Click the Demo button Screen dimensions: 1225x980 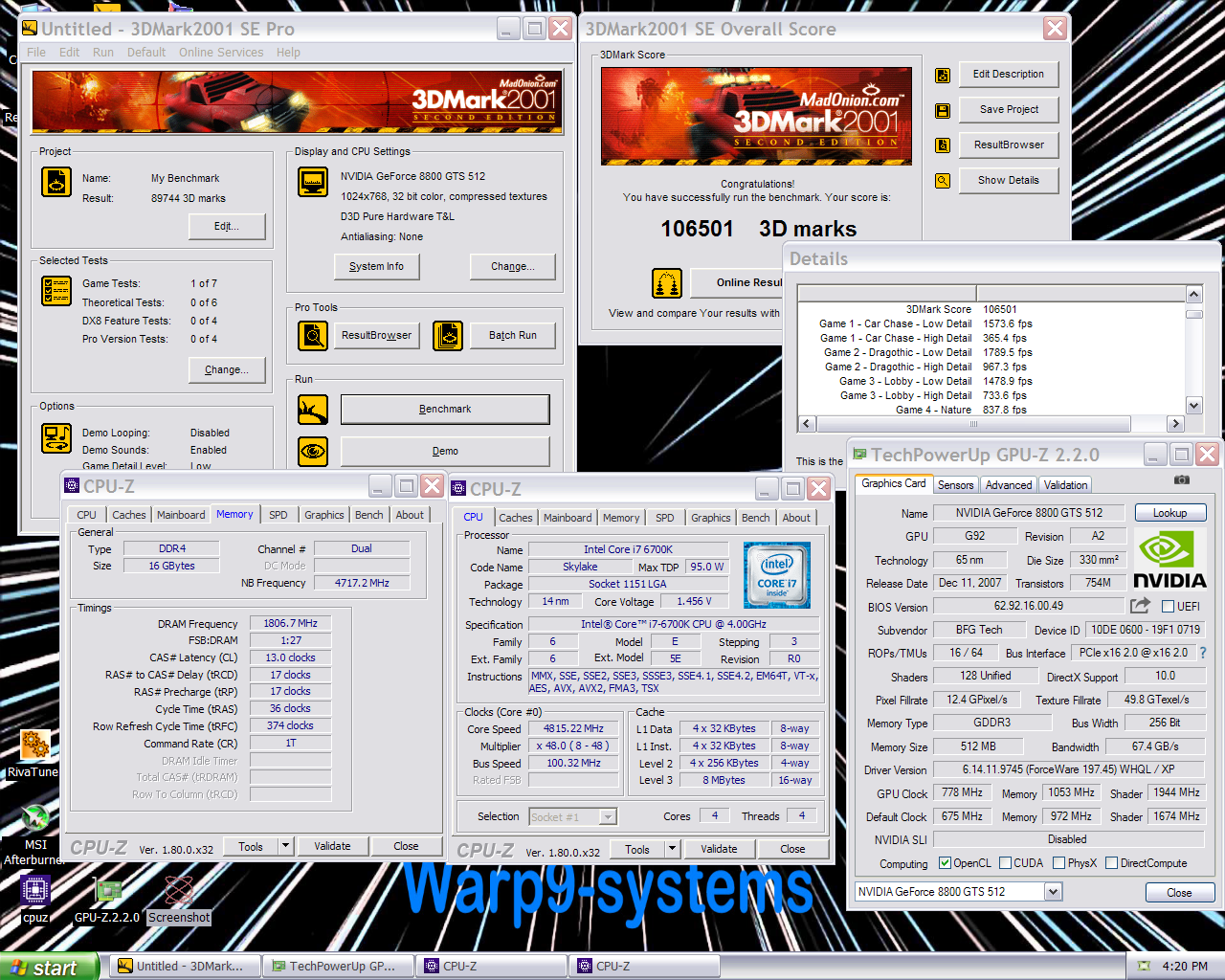445,451
